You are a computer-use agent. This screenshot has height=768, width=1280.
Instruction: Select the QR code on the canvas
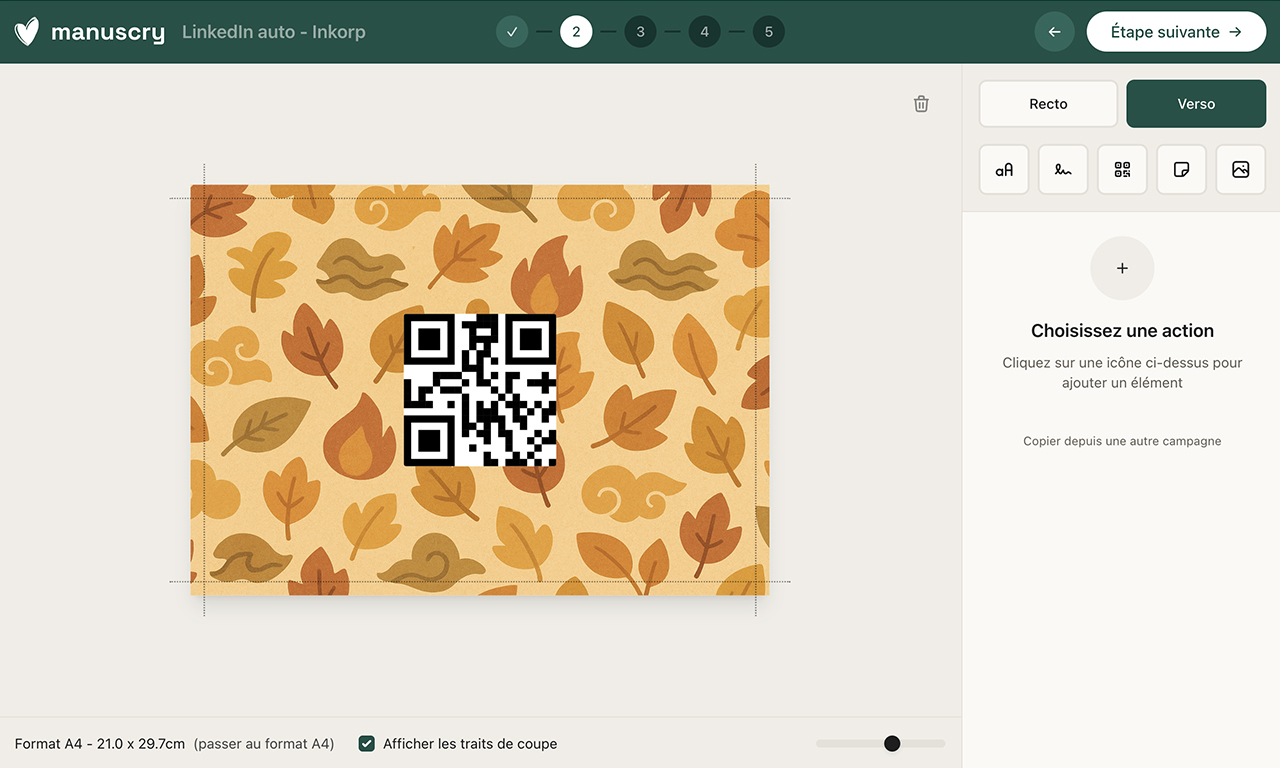pos(480,390)
